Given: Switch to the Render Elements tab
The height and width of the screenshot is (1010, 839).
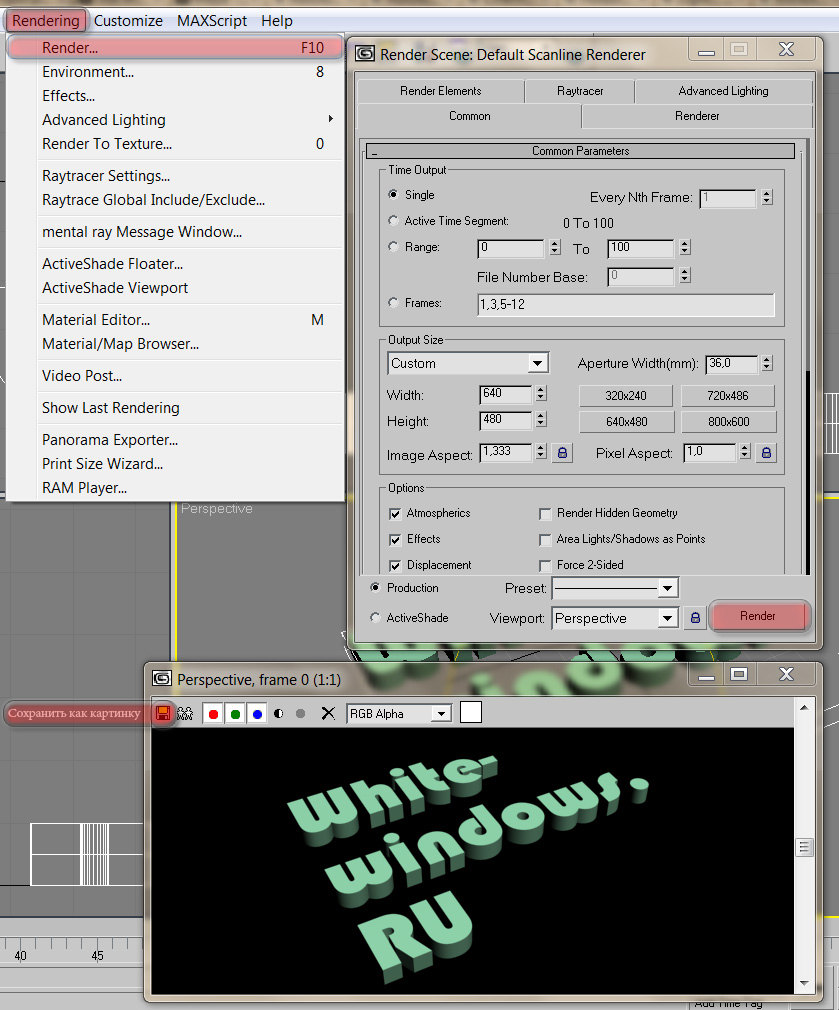Looking at the screenshot, I should tap(440, 91).
